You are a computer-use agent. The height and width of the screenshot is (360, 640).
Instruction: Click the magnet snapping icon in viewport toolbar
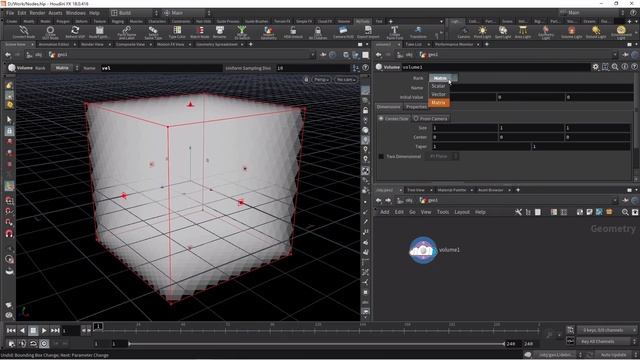(9, 233)
